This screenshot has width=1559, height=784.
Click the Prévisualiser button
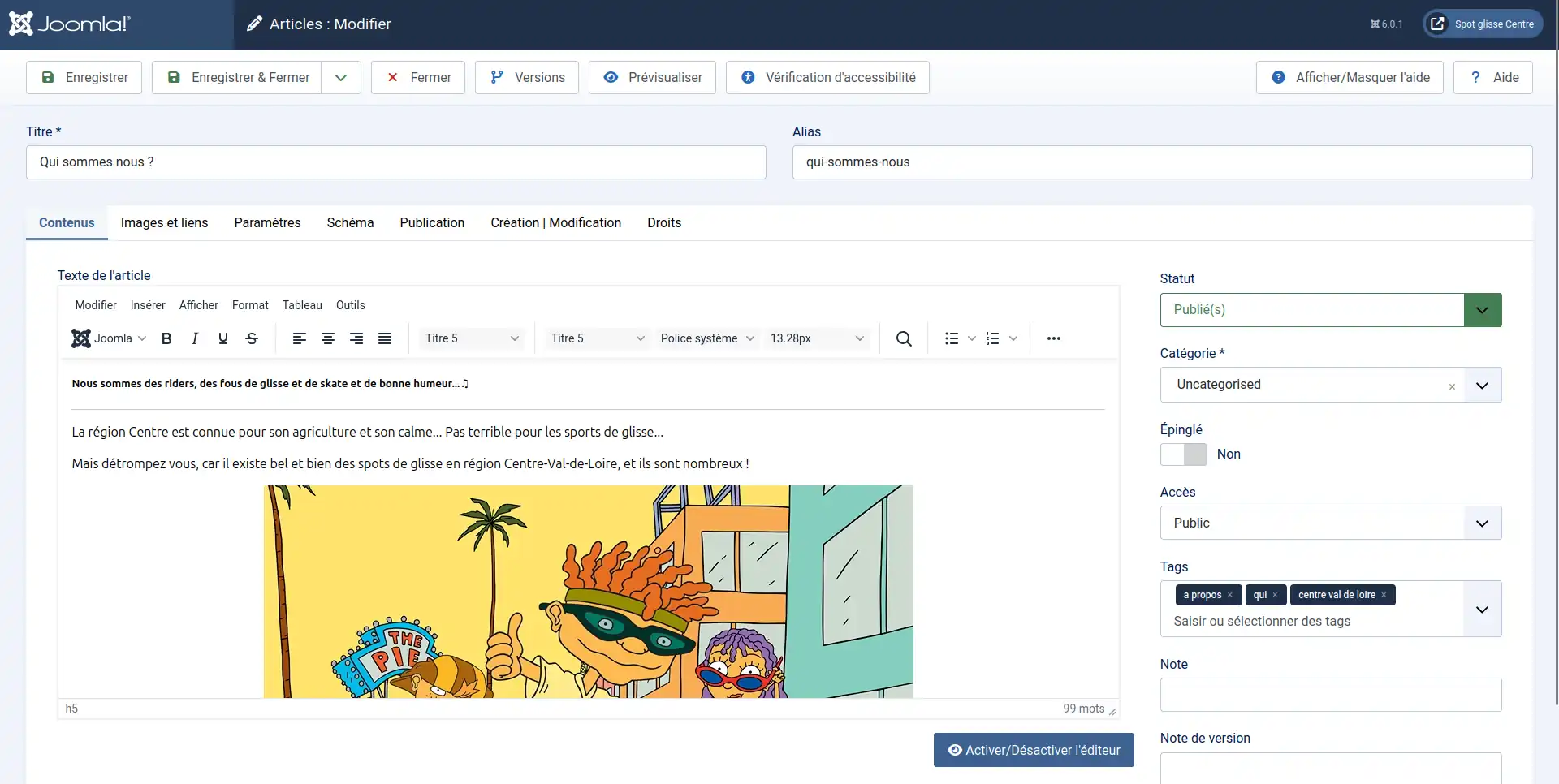[x=652, y=78]
